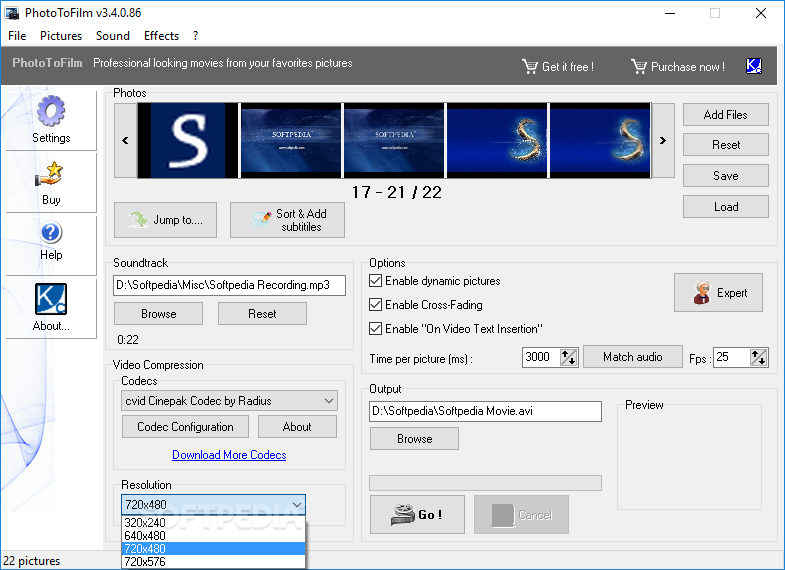
Task: Select fourth thumbnail with golden S
Action: 497,141
